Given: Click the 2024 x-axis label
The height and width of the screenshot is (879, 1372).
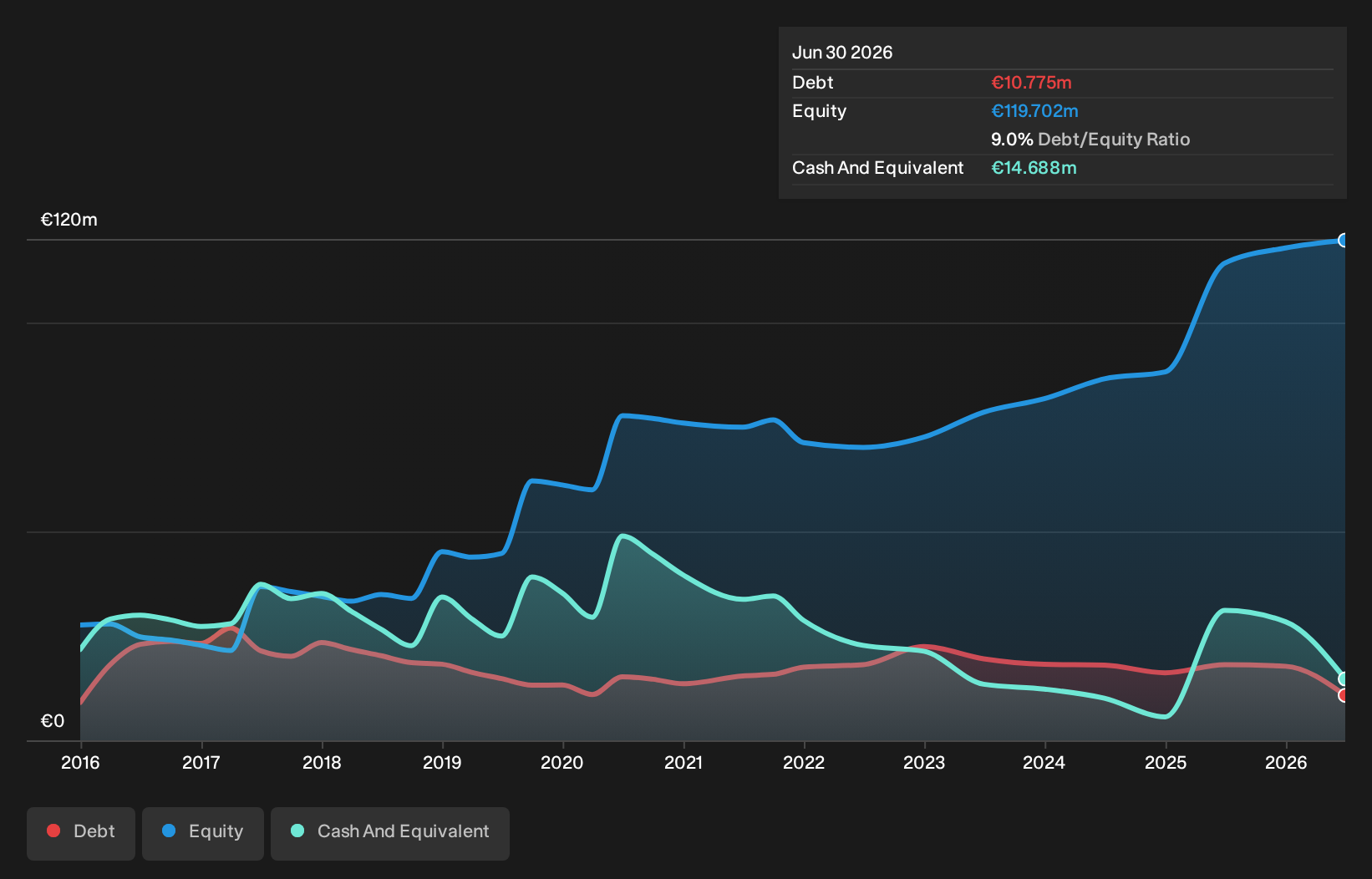Looking at the screenshot, I should (x=1044, y=762).
